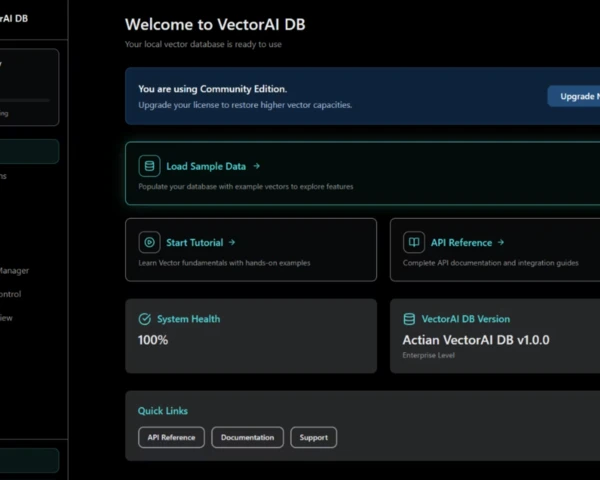Open the sidebar item ending in 'iew'
This screenshot has width=600, height=480.
tap(6, 318)
